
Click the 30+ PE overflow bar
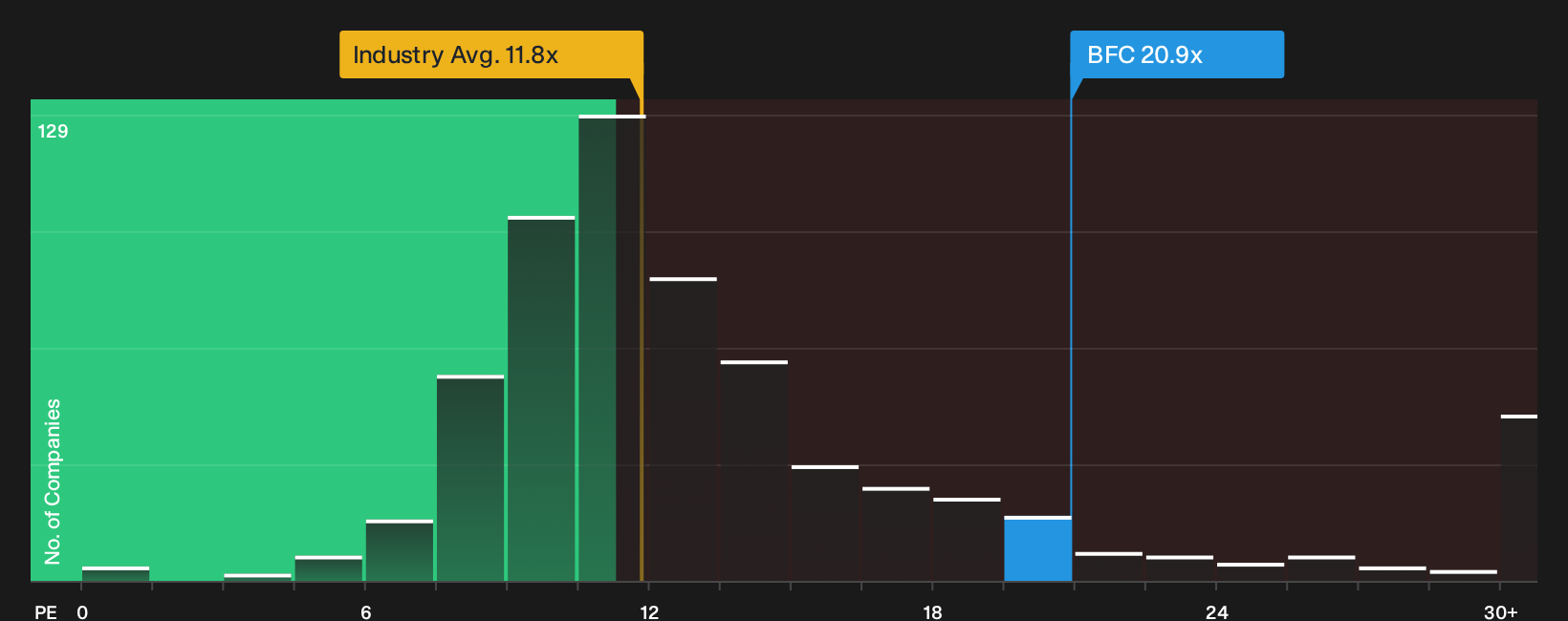coord(1519,499)
